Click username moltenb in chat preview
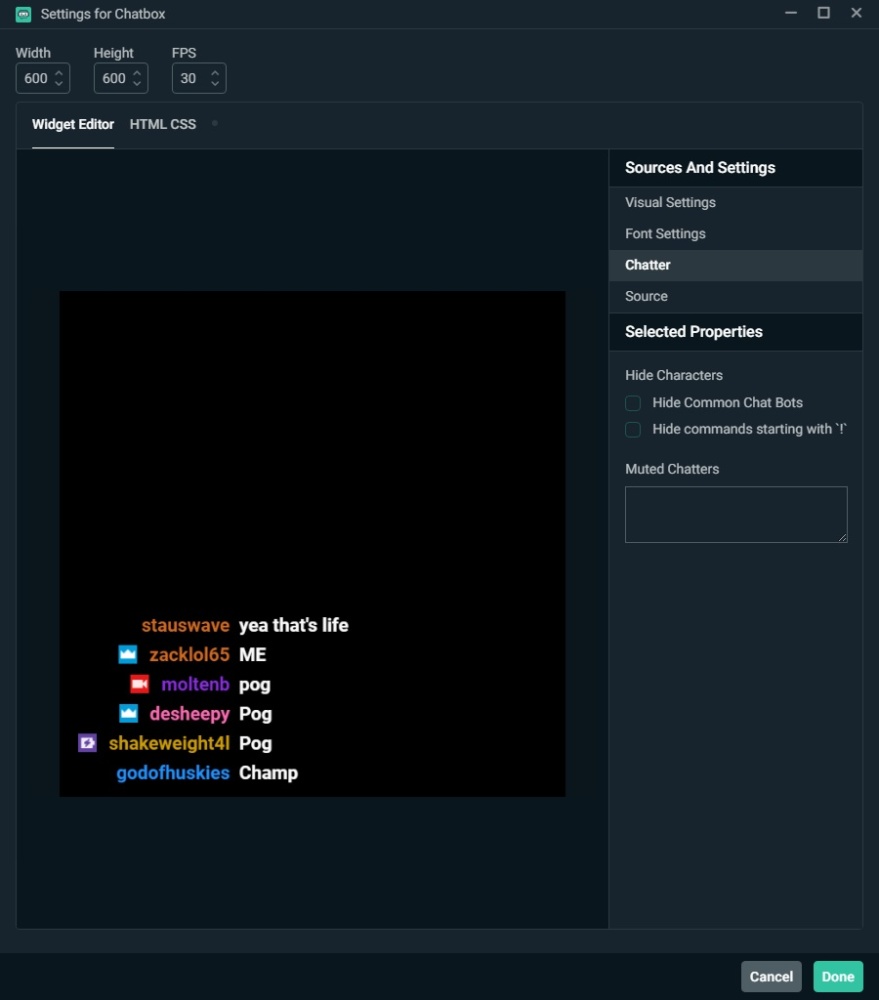The image size is (879, 1000). click(x=195, y=684)
